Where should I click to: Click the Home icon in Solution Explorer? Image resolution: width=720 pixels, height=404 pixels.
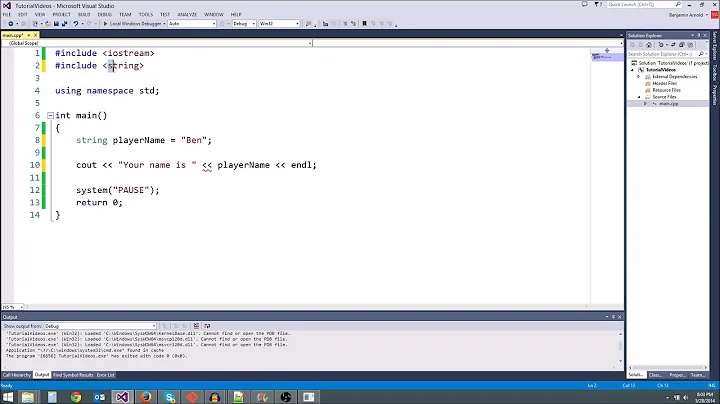(x=649, y=45)
